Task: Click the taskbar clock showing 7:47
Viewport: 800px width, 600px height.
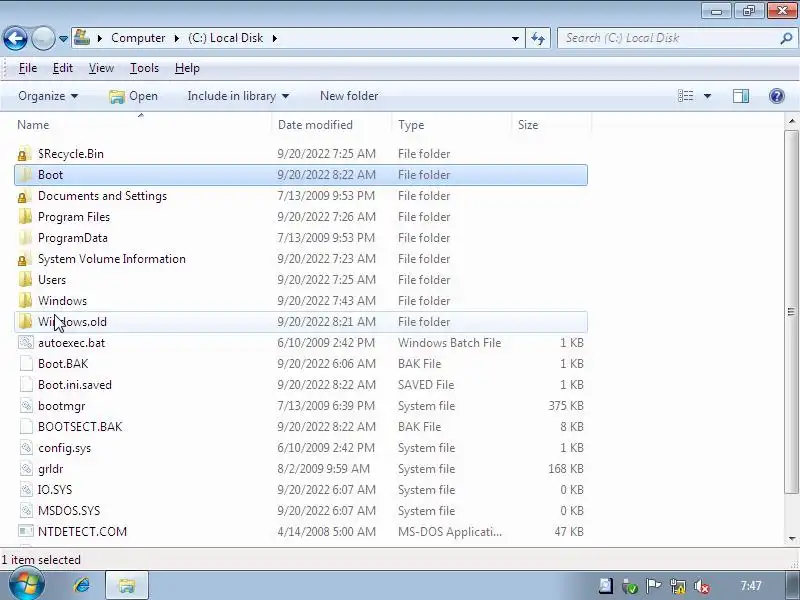Action: (751, 585)
